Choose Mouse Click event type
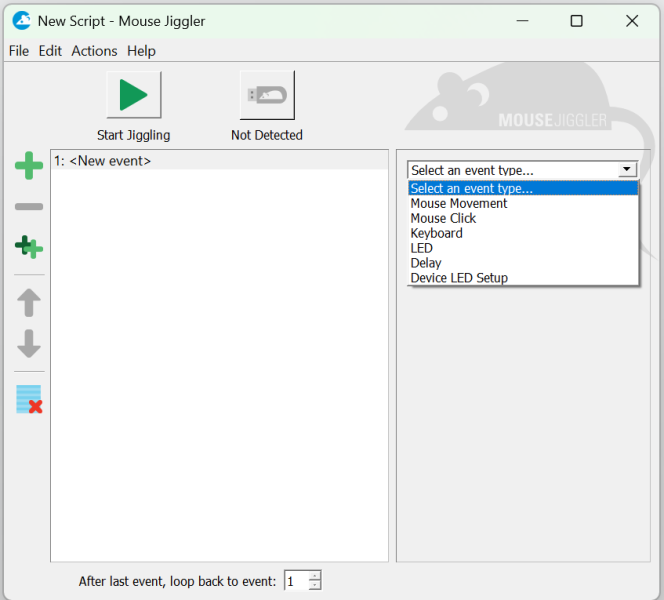This screenshot has height=600, width=664. [443, 218]
